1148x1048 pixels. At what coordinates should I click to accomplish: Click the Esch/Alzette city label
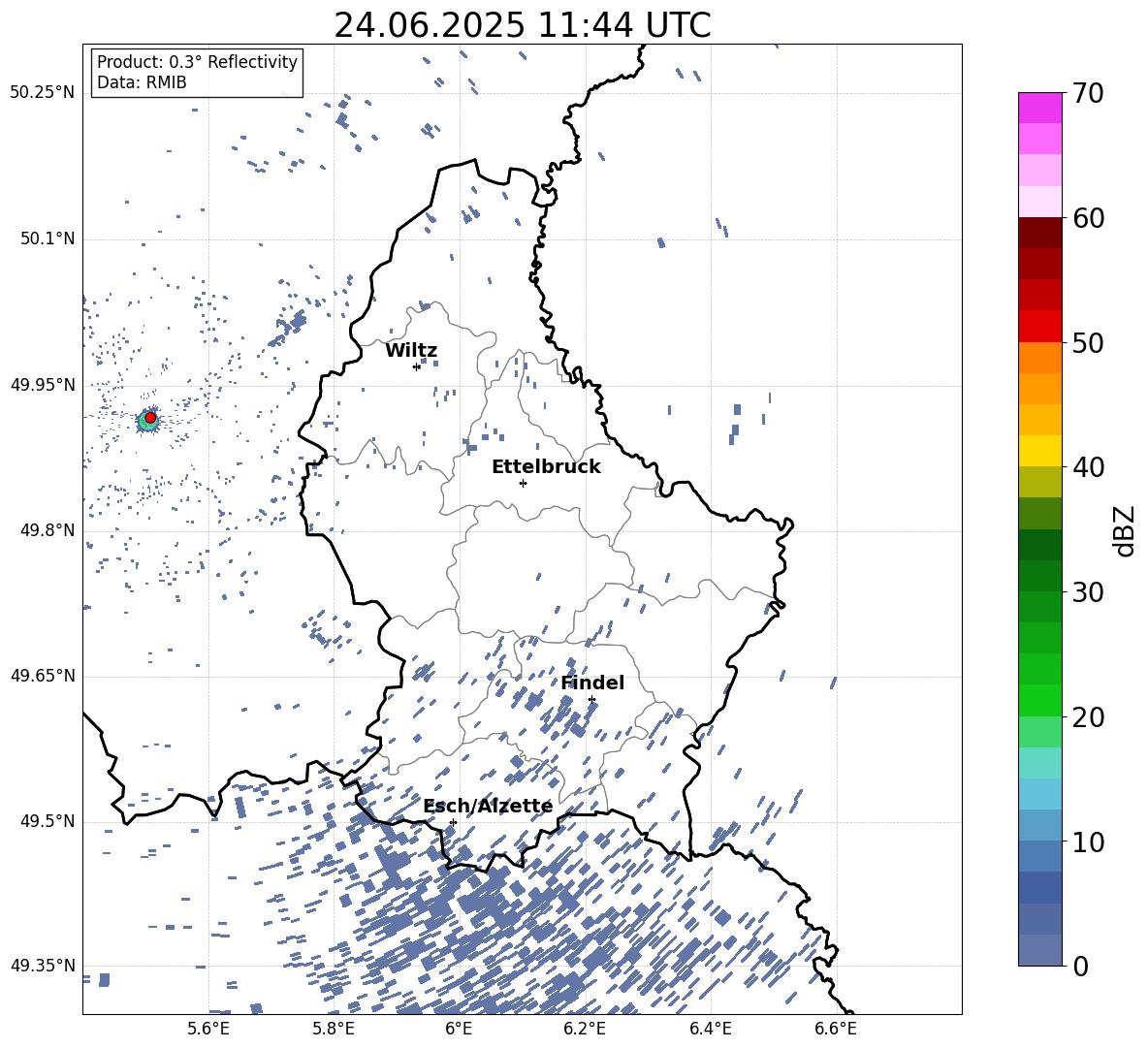[488, 807]
